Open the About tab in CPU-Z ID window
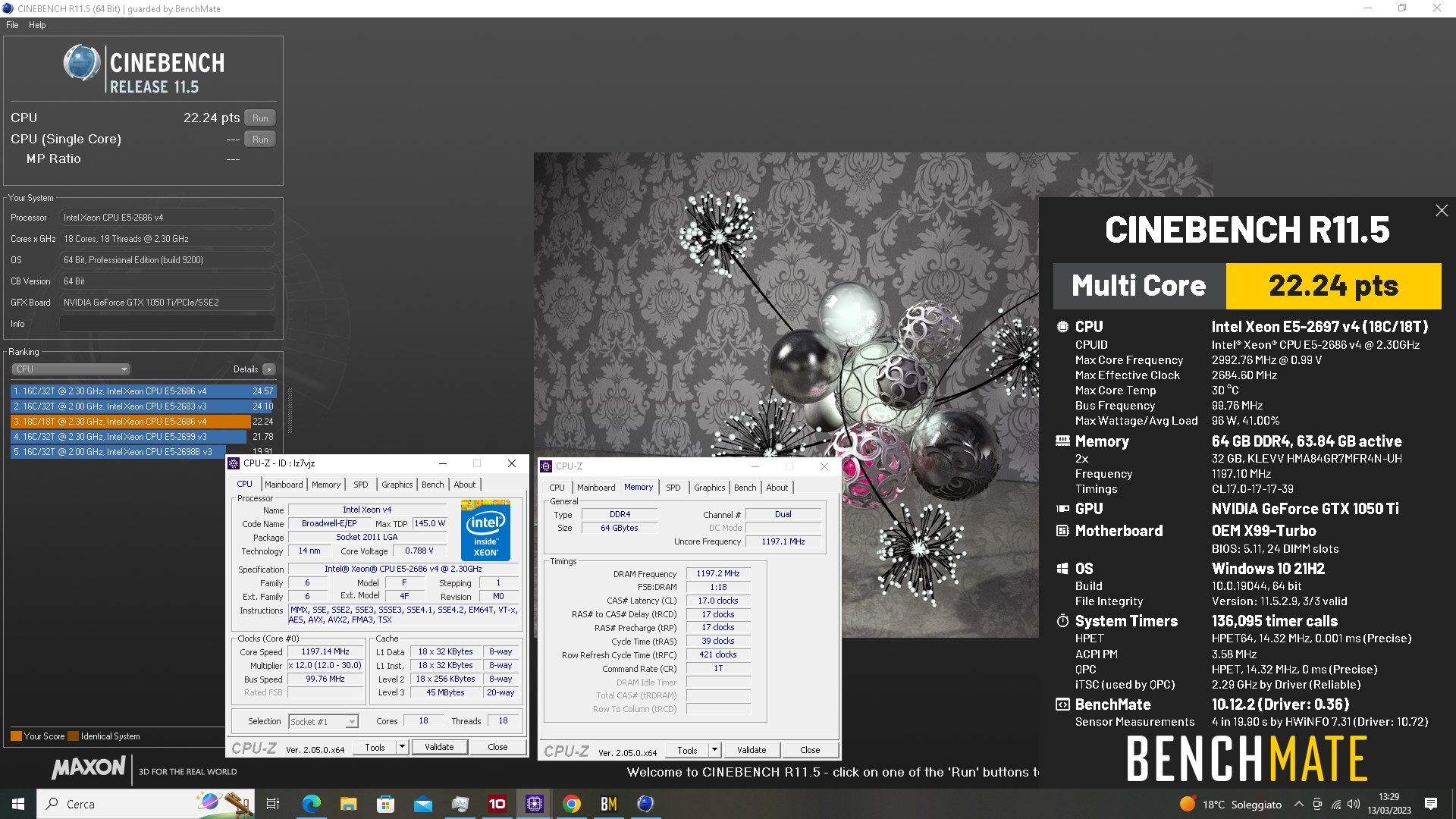This screenshot has height=819, width=1456. pos(465,485)
